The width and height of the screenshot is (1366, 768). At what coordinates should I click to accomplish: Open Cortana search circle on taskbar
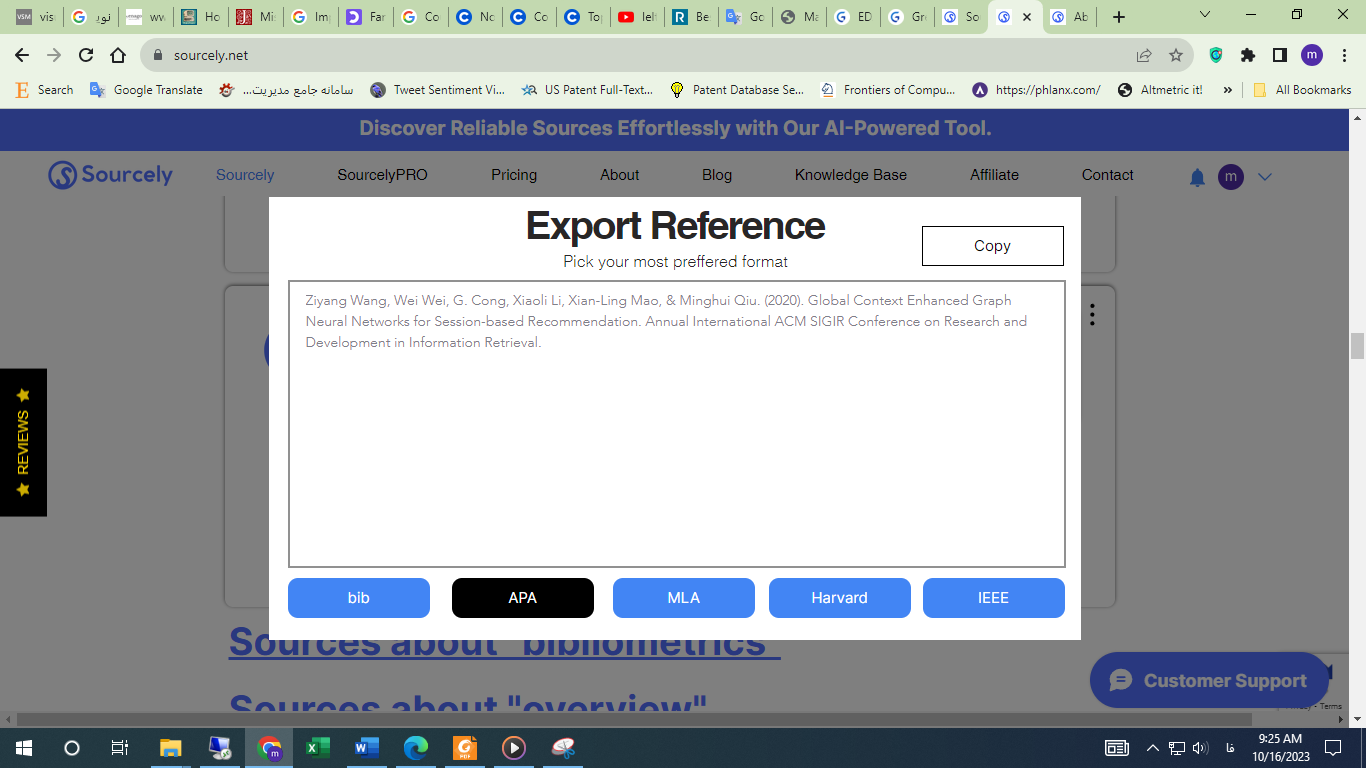[72, 748]
